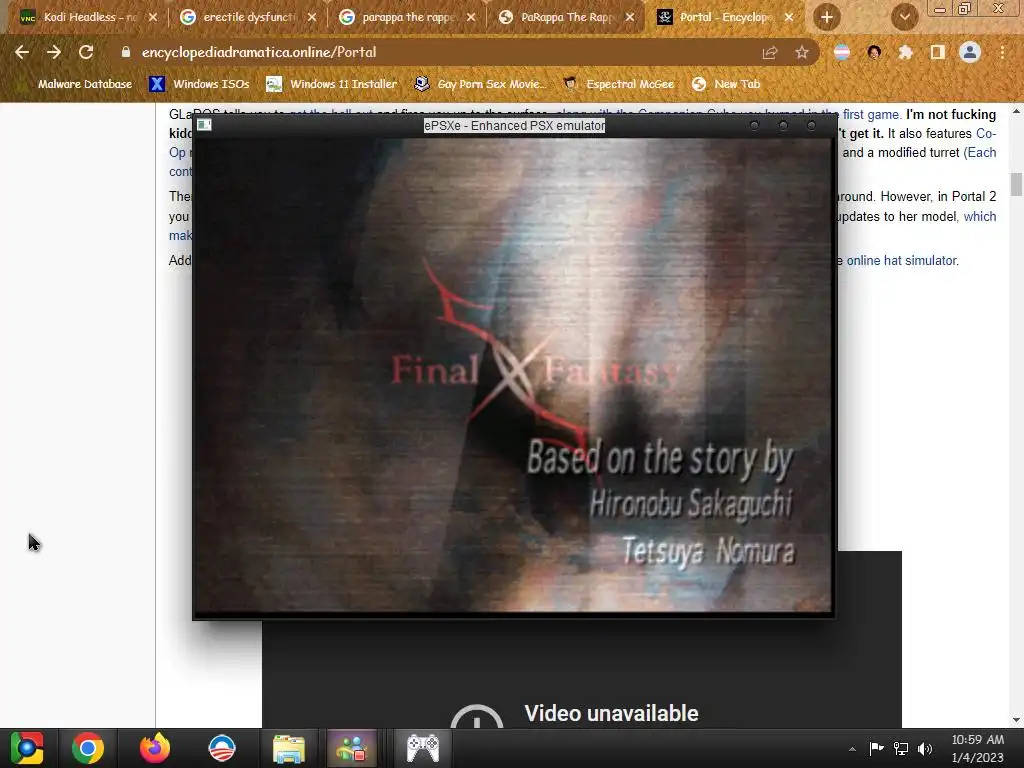Launch Firefox from the taskbar

click(x=155, y=748)
